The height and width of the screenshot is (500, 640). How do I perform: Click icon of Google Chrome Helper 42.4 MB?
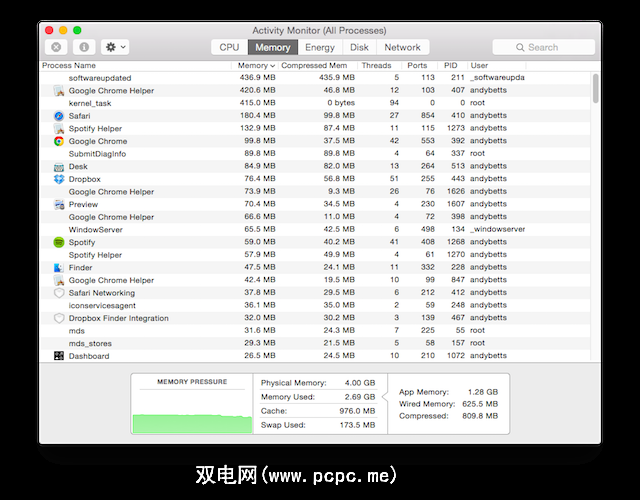(x=59, y=280)
